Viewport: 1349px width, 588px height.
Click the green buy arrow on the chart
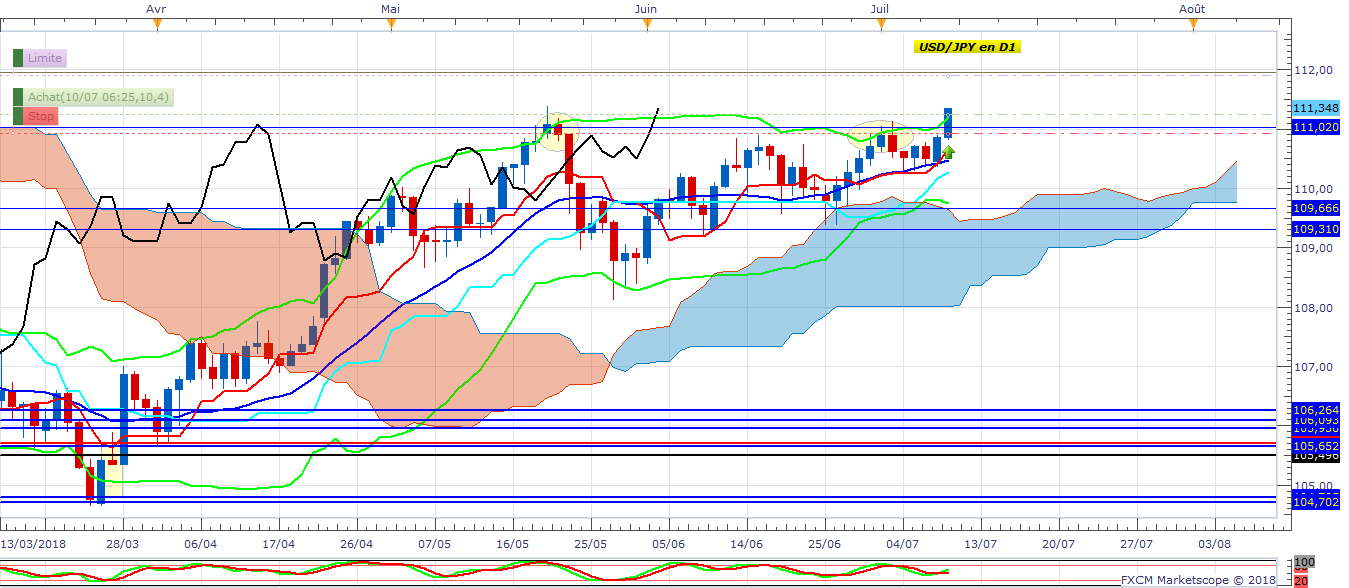pos(949,152)
